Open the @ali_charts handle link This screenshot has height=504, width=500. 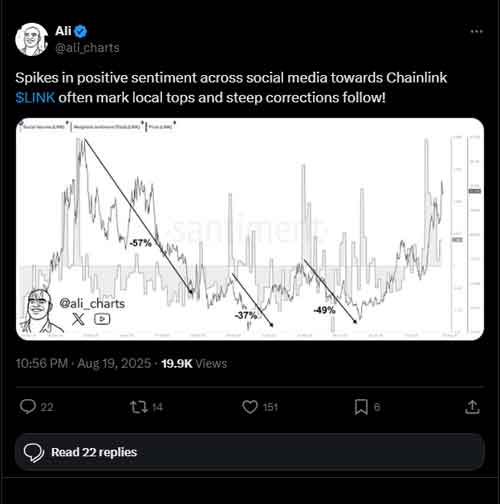click(x=87, y=48)
